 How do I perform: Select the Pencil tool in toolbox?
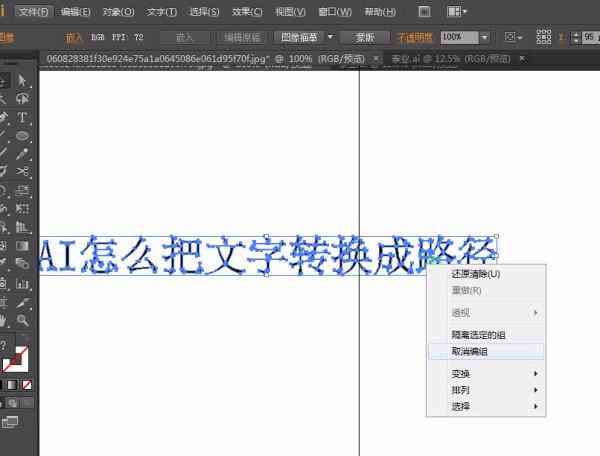click(x=22, y=154)
